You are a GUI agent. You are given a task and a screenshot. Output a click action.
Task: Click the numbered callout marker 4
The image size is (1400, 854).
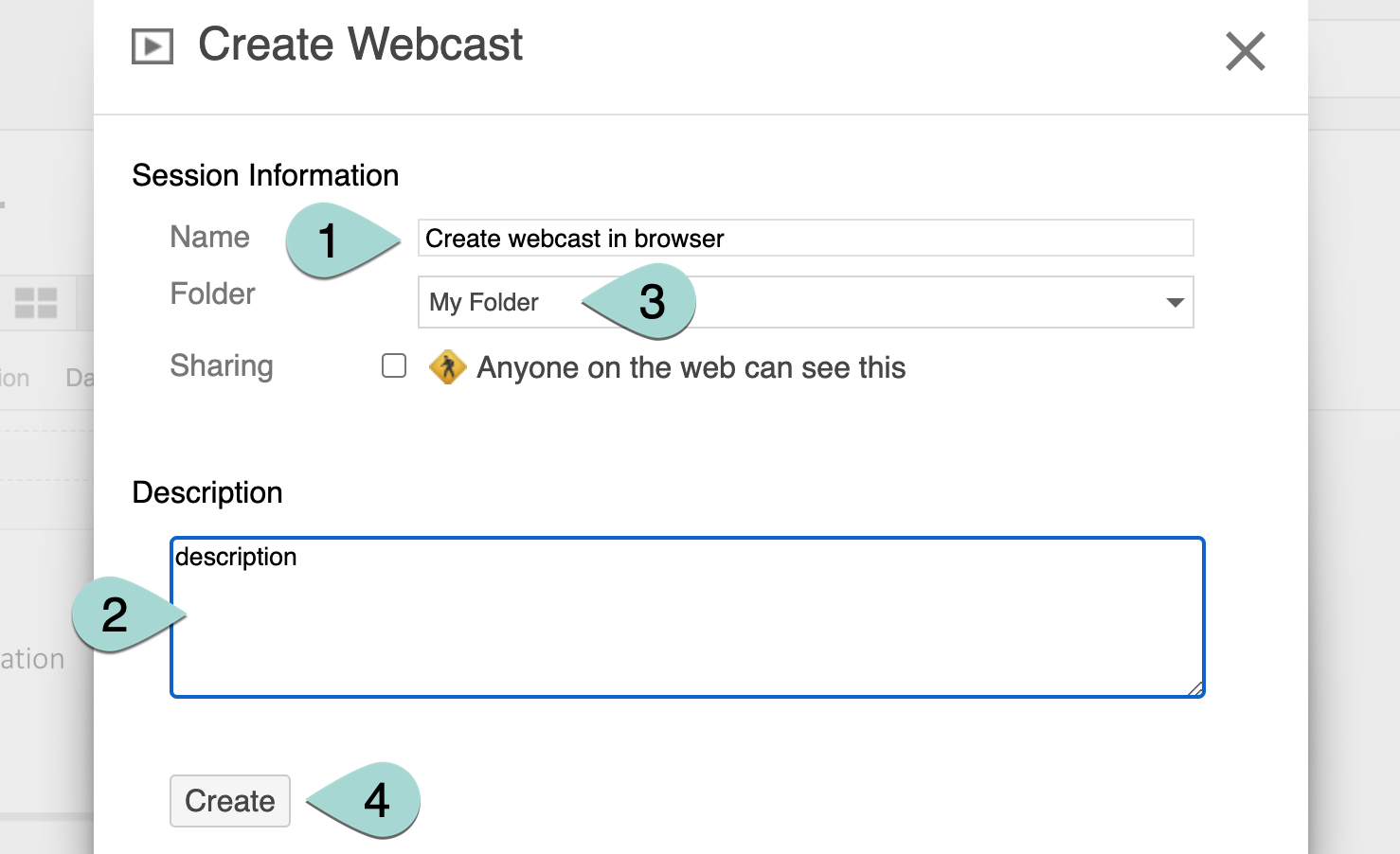pyautogui.click(x=376, y=800)
